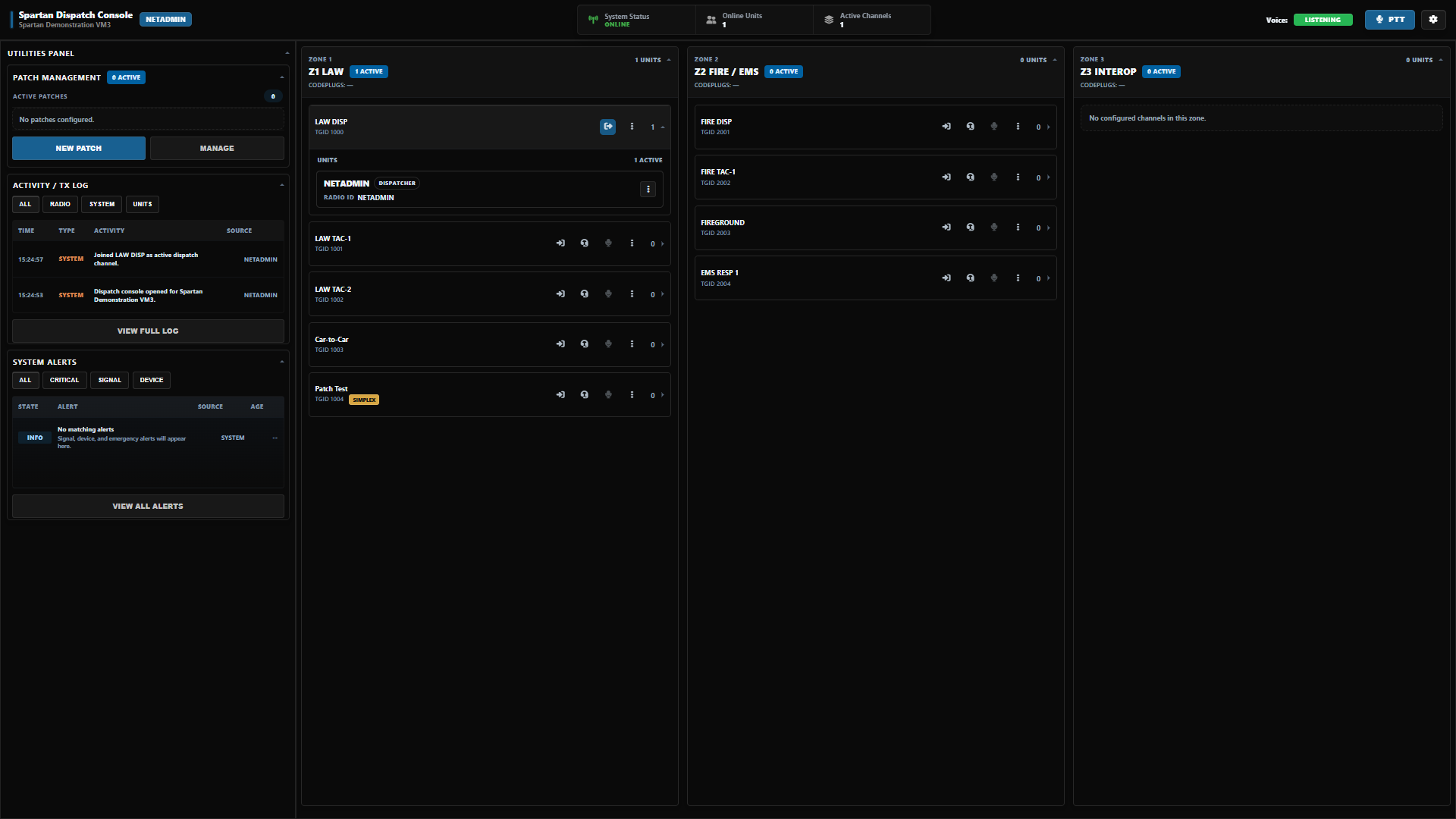The height and width of the screenshot is (819, 1456).
Task: Join the FIRE DISP channel
Action: (946, 127)
